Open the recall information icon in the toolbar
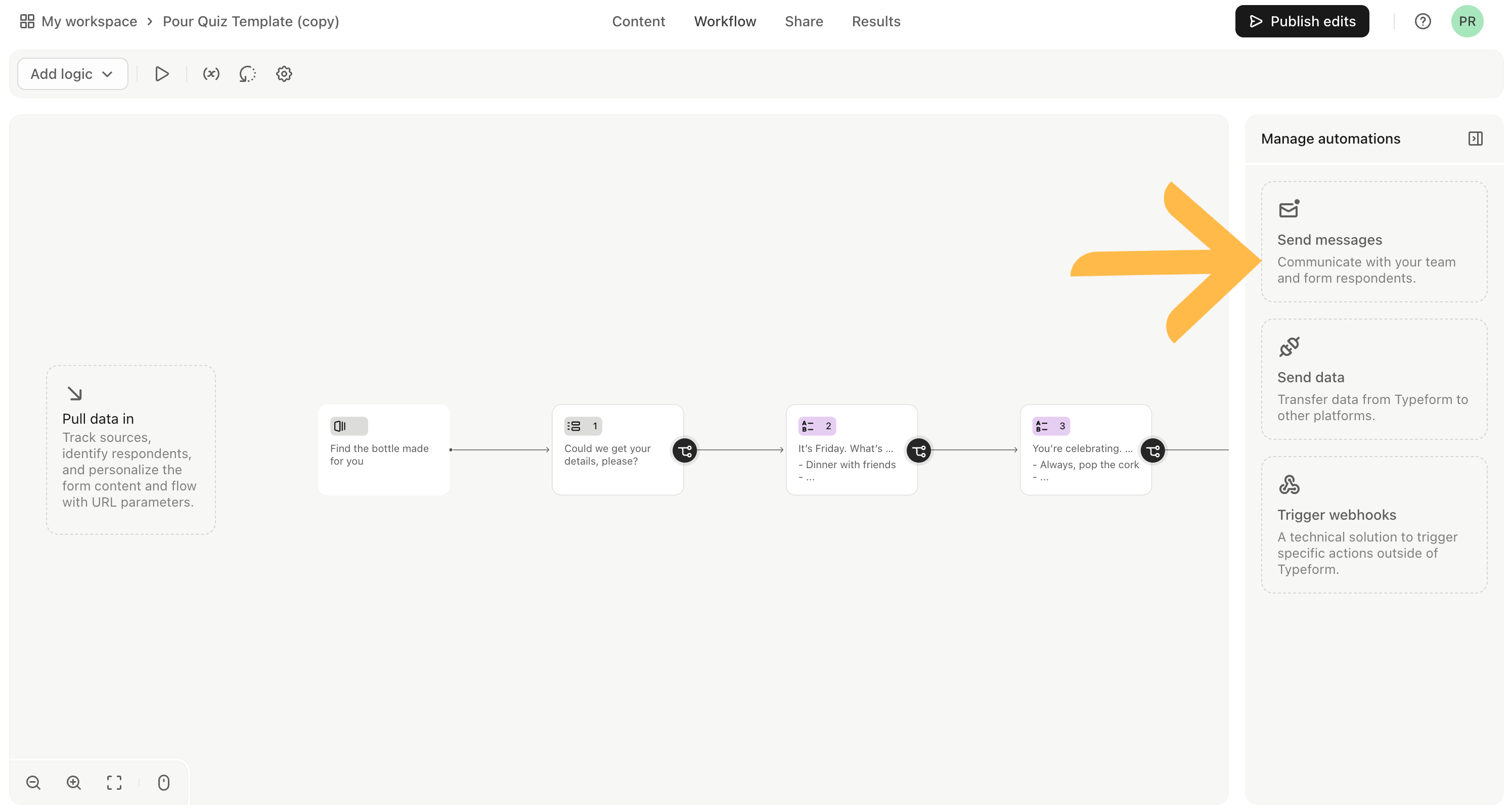The width and height of the screenshot is (1510, 812). [x=247, y=74]
